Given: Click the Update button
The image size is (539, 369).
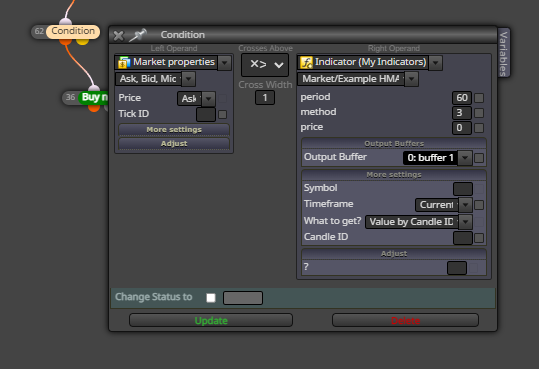Looking at the screenshot, I should click(211, 321).
